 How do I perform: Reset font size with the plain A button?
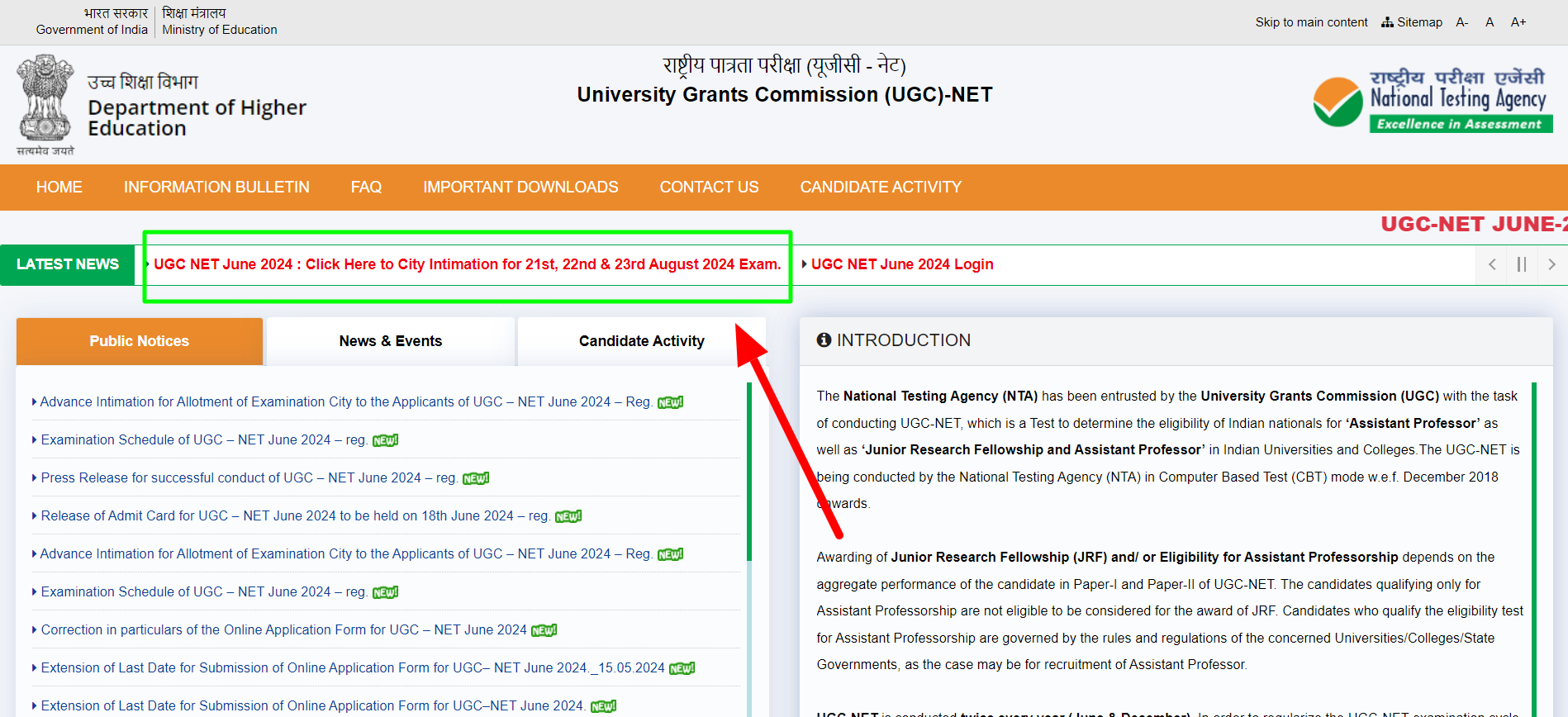[1490, 22]
